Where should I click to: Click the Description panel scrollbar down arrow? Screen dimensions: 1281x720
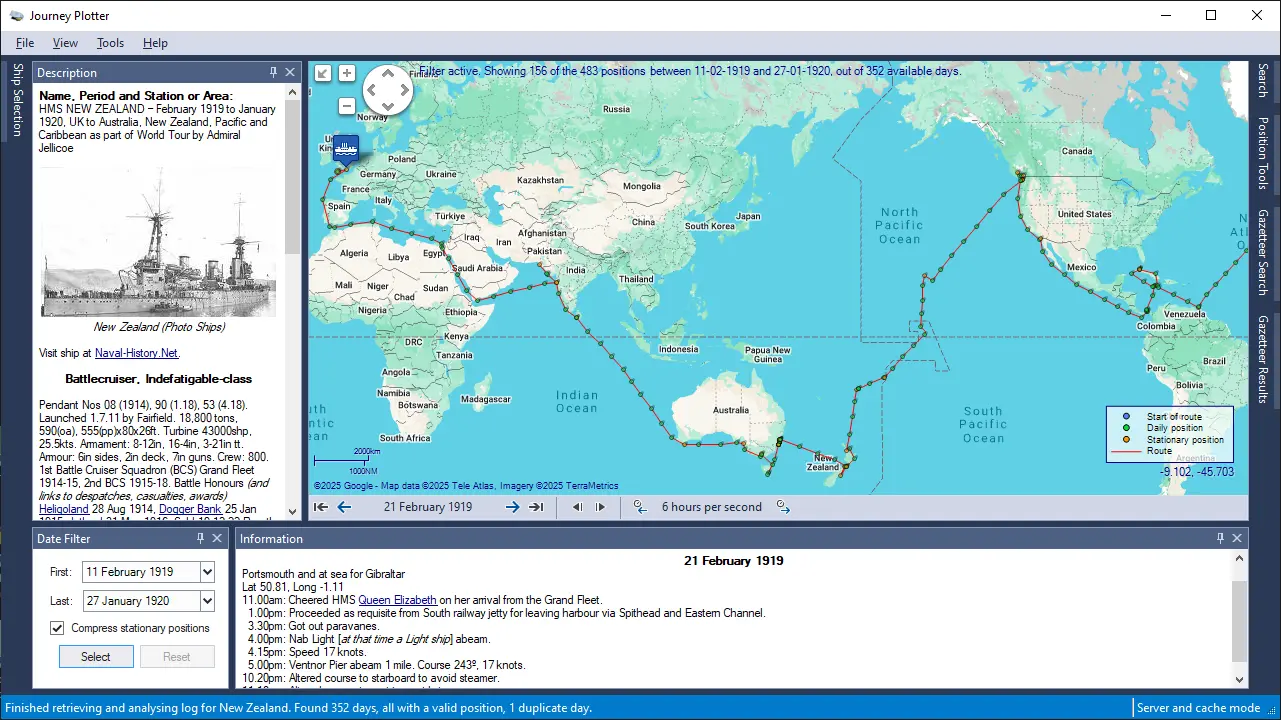293,512
